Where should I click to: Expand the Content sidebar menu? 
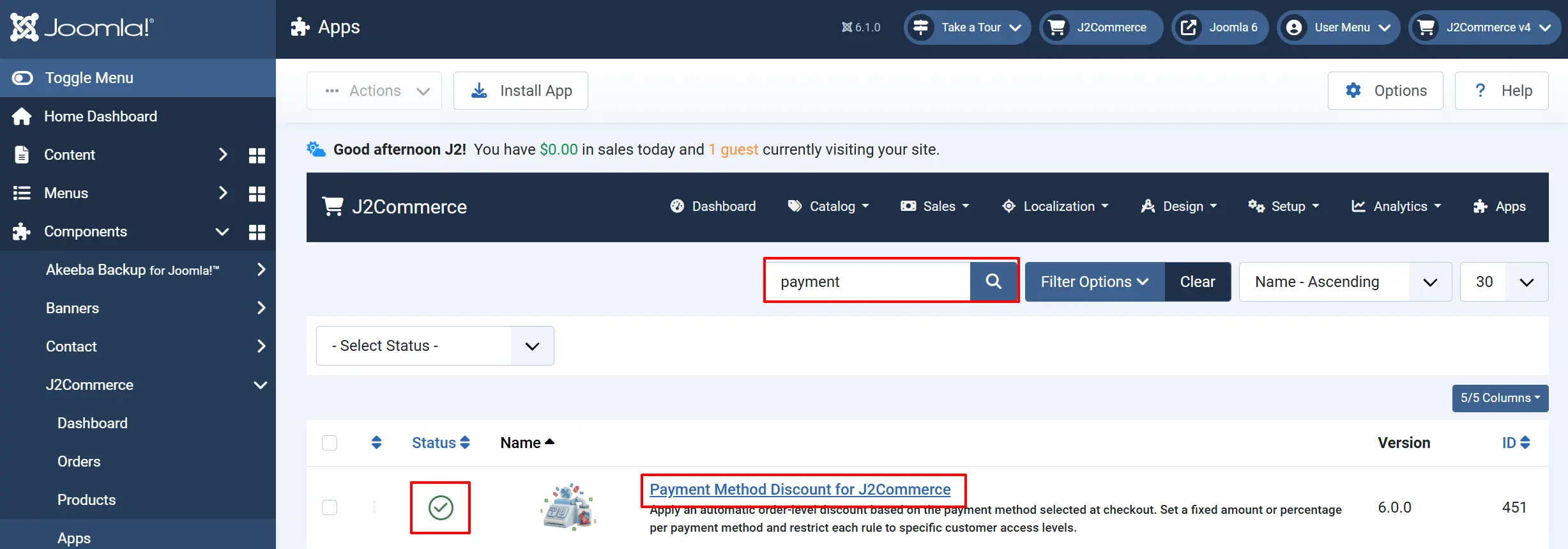pyautogui.click(x=222, y=155)
